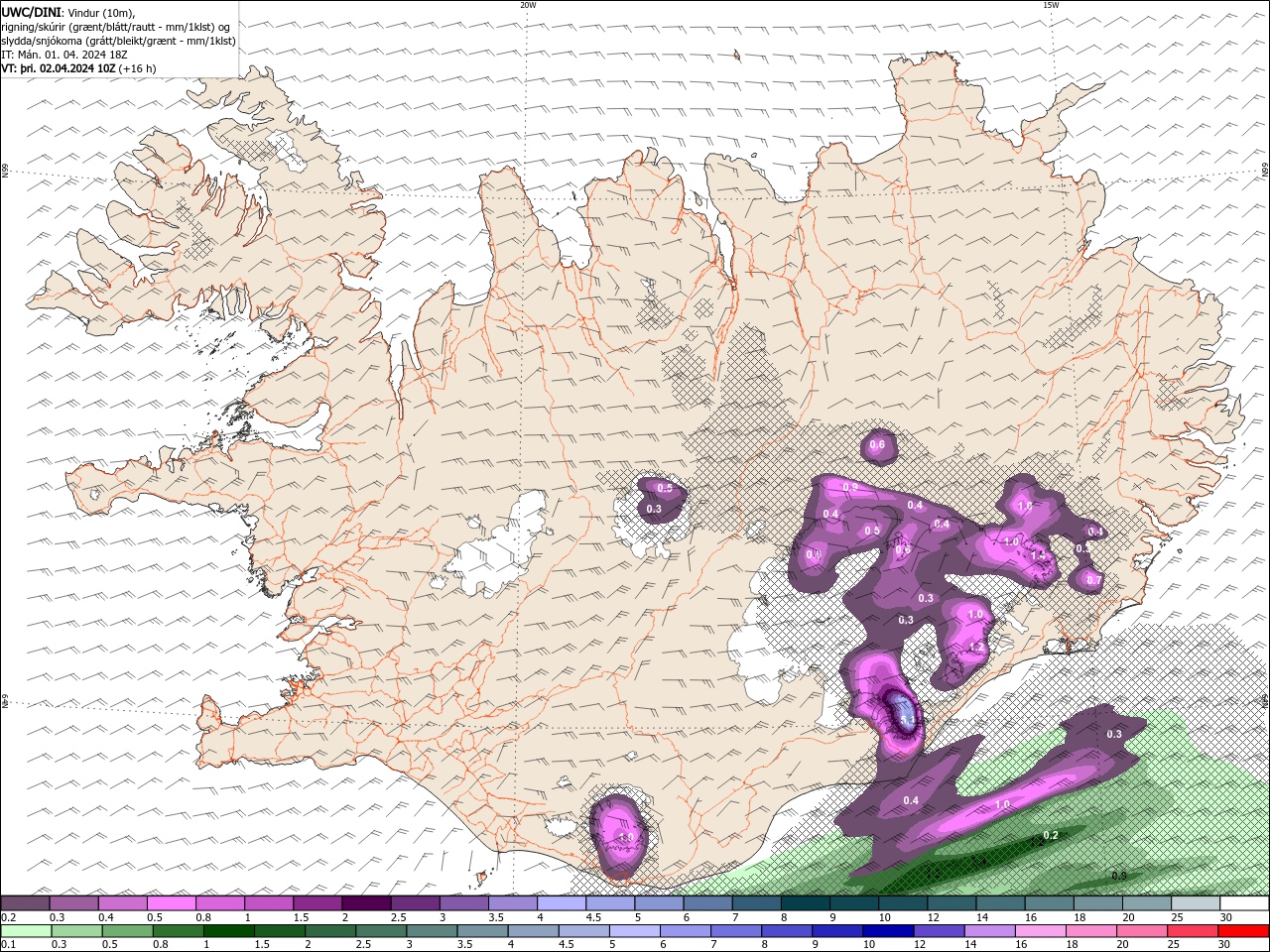1270x952 pixels.
Task: Click the violet lower legend swatch between 12 and 14
Action: (x=938, y=931)
